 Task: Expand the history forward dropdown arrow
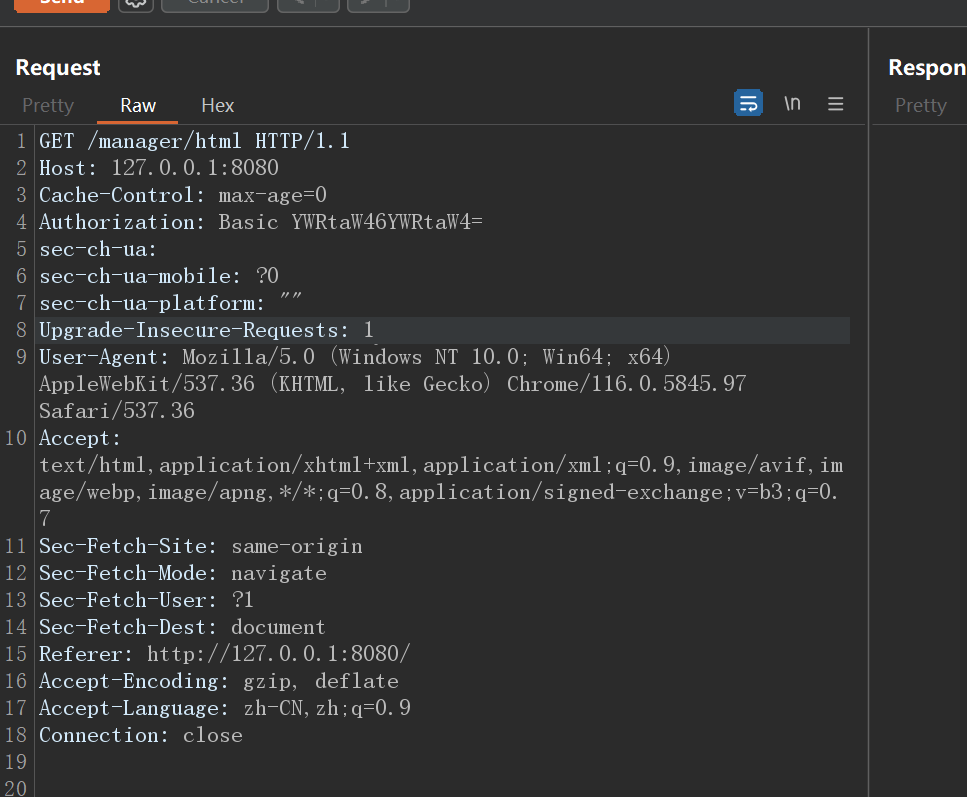pyautogui.click(x=396, y=4)
